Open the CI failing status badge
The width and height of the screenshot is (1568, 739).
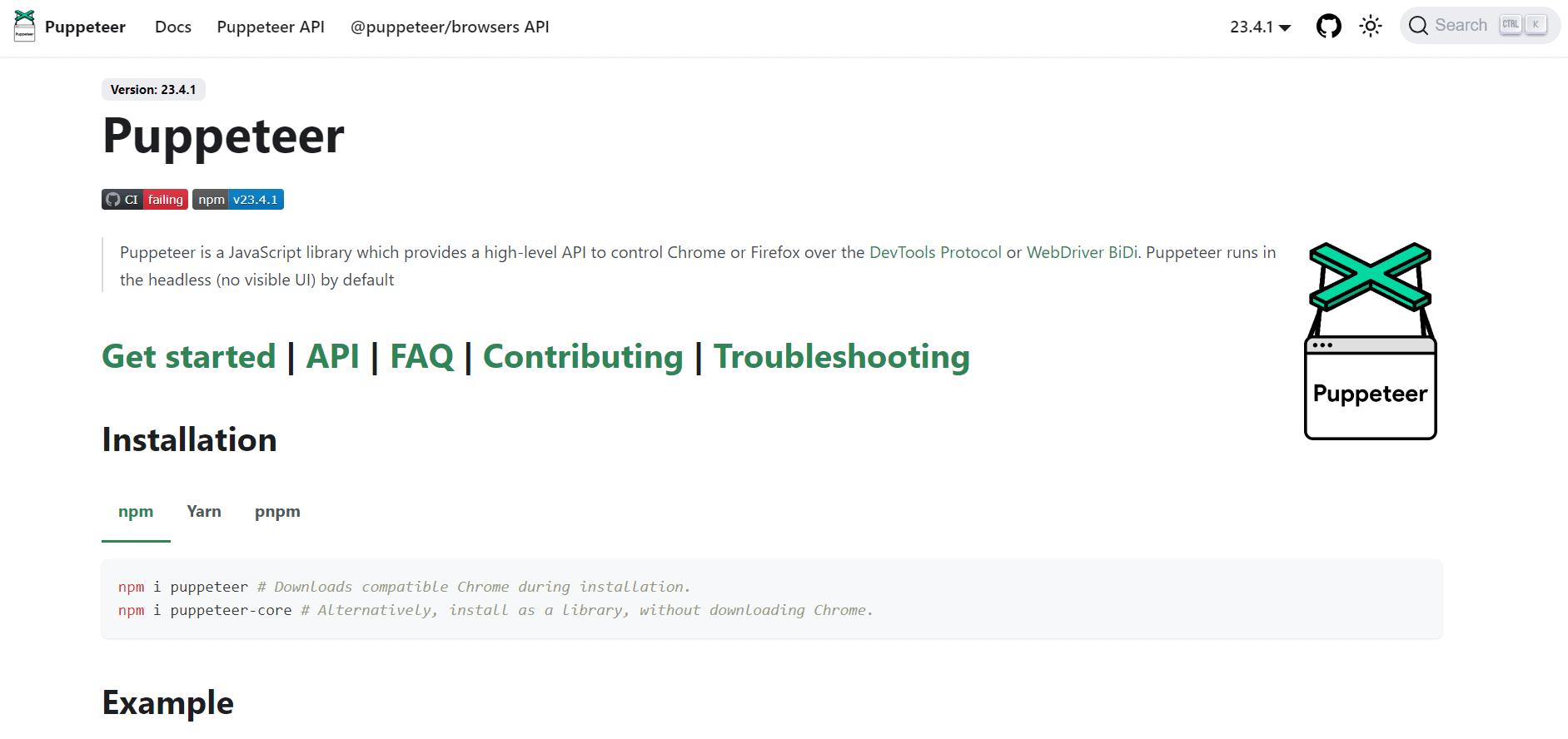145,200
